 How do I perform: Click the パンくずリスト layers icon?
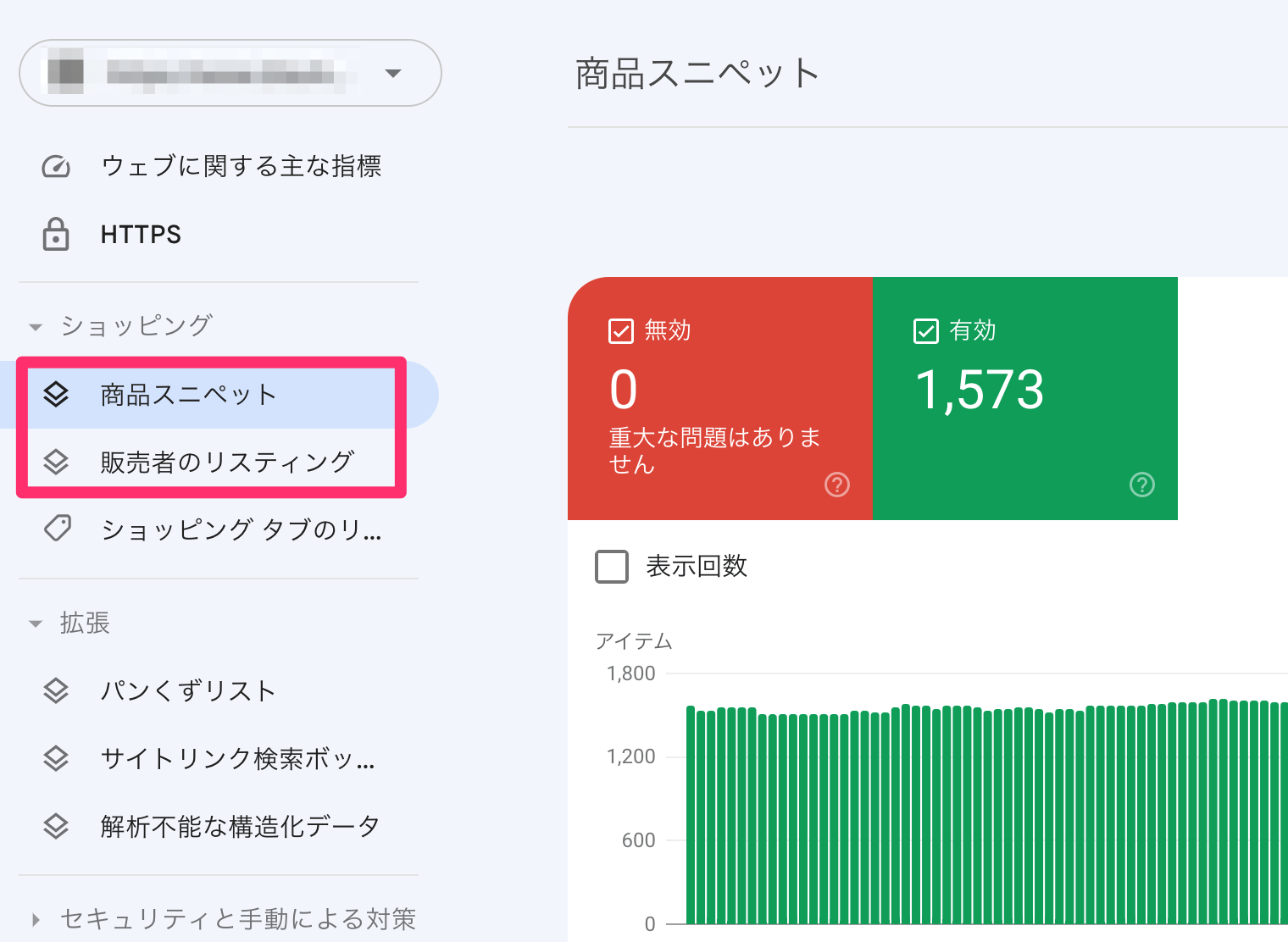point(56,690)
